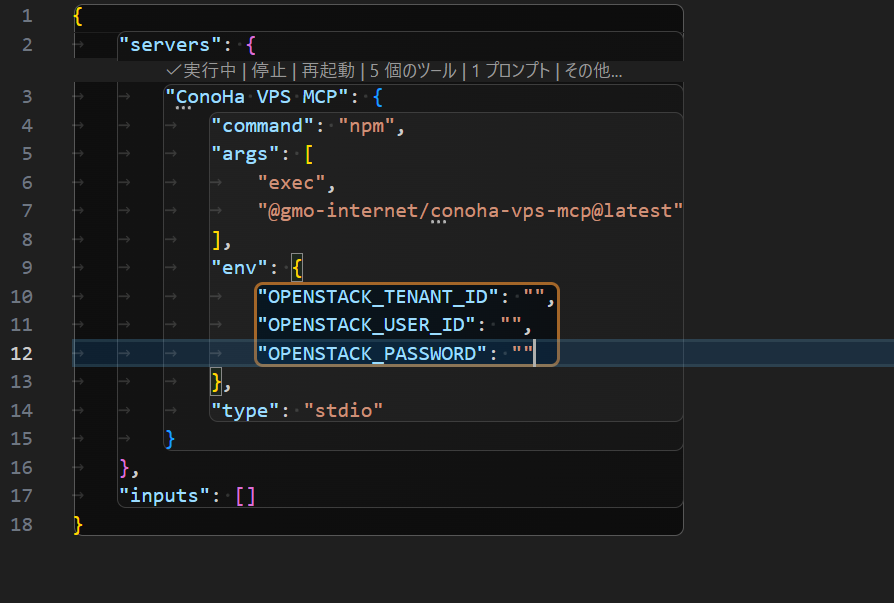Restart the server via 再起動 link
894x603 pixels.
tap(328, 71)
